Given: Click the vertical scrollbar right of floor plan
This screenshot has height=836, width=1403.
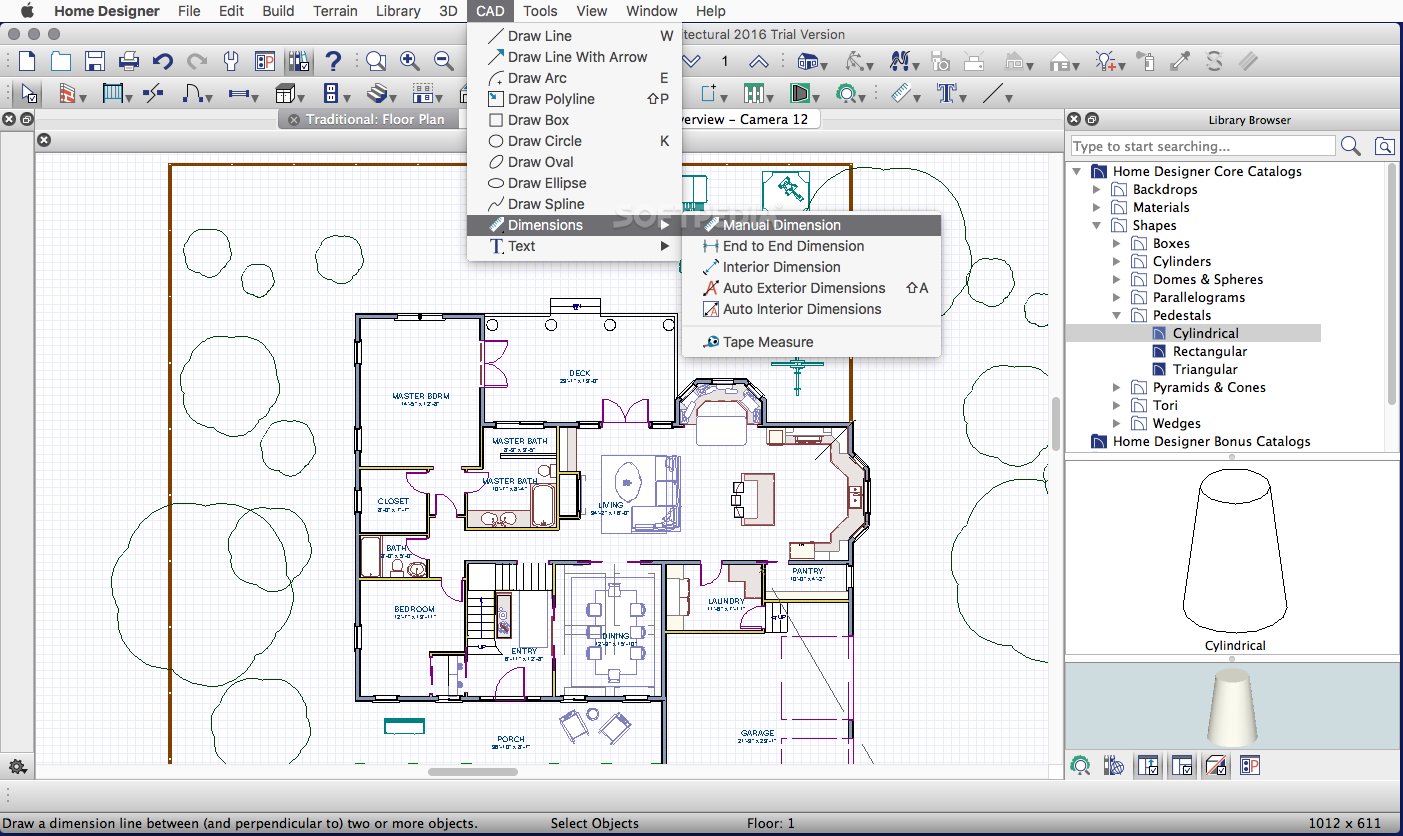Looking at the screenshot, I should (x=1056, y=423).
